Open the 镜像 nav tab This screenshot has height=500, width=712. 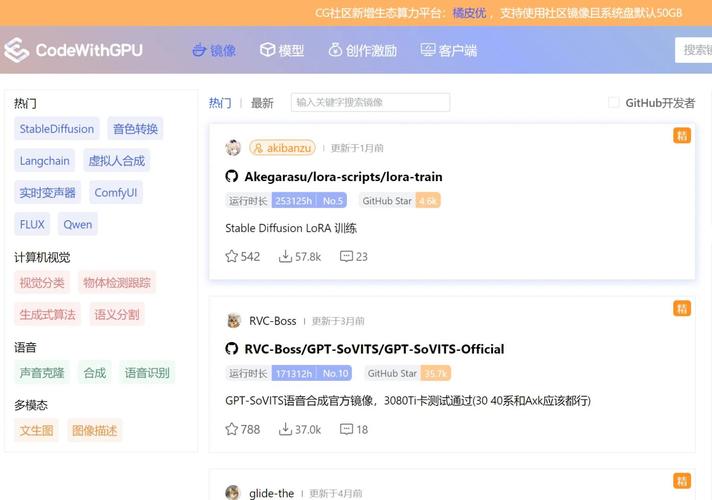pyautogui.click(x=214, y=50)
